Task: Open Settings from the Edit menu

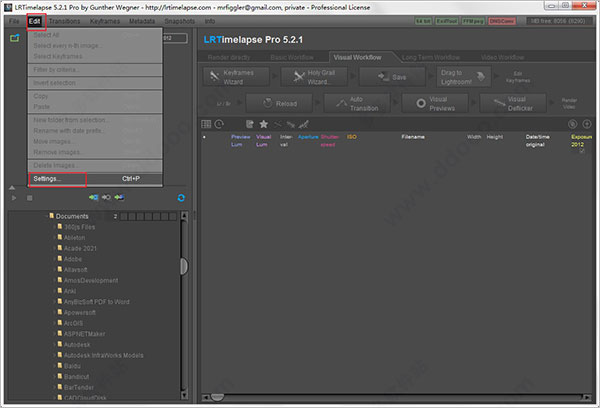Action: [x=95, y=179]
